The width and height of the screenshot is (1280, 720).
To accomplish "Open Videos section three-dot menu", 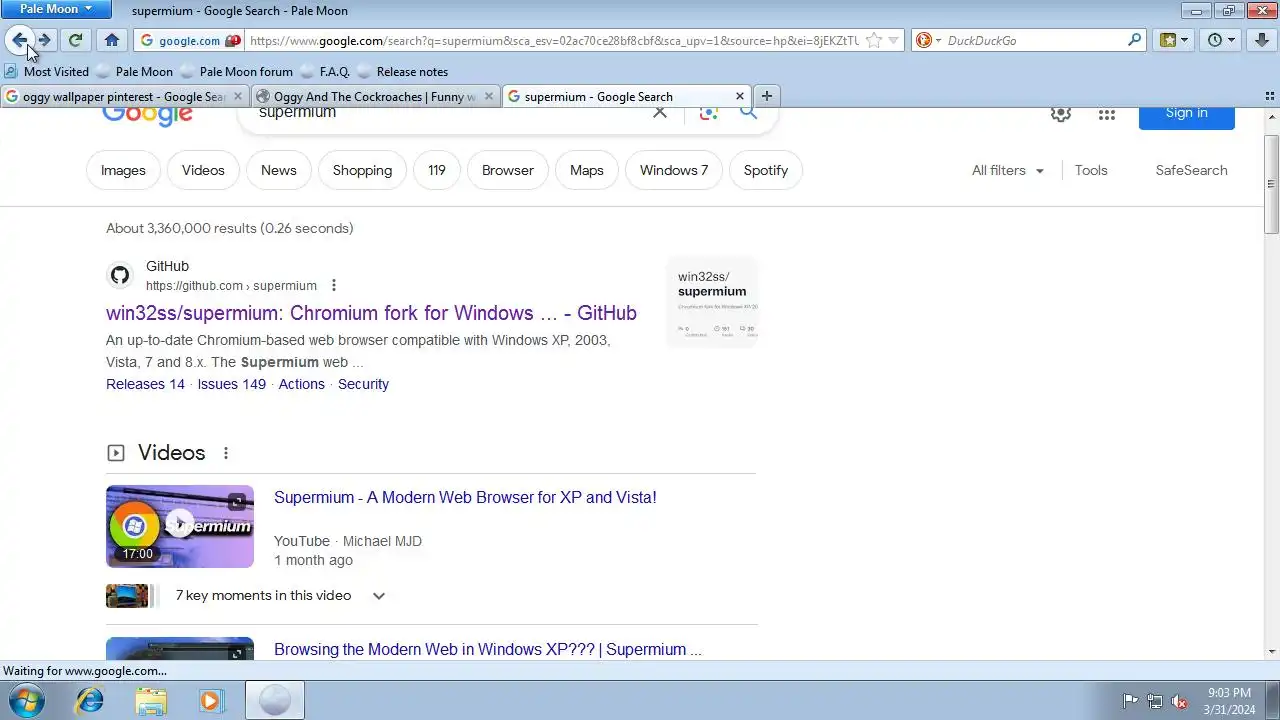I will tap(226, 454).
